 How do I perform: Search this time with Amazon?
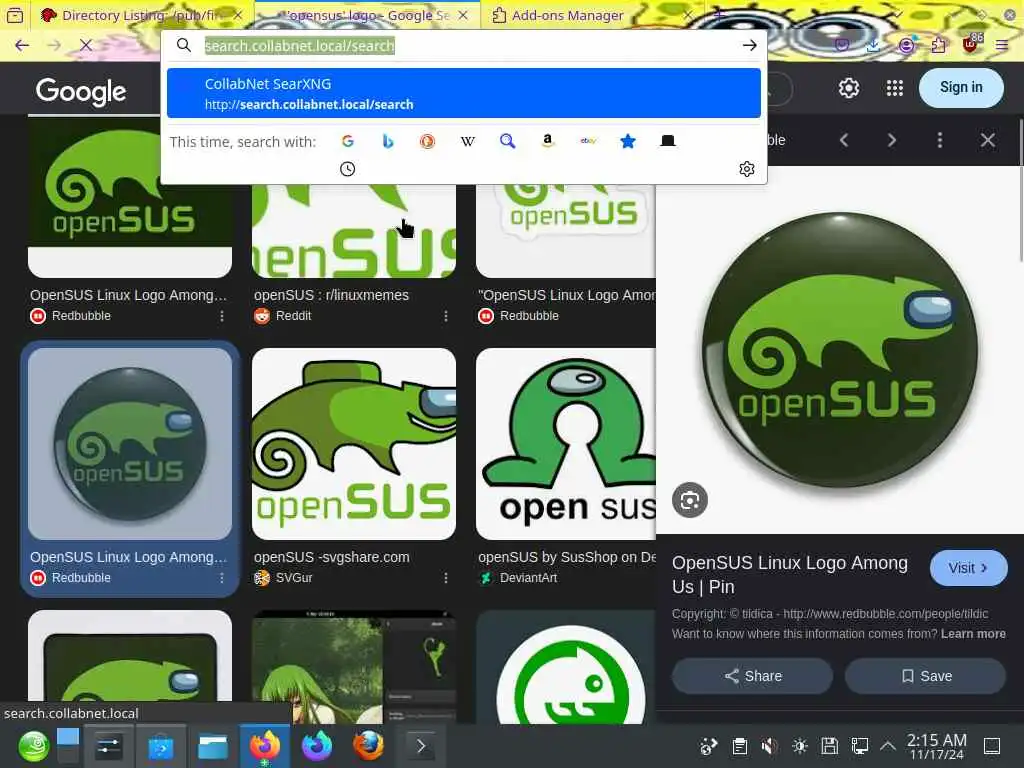pyautogui.click(x=547, y=141)
